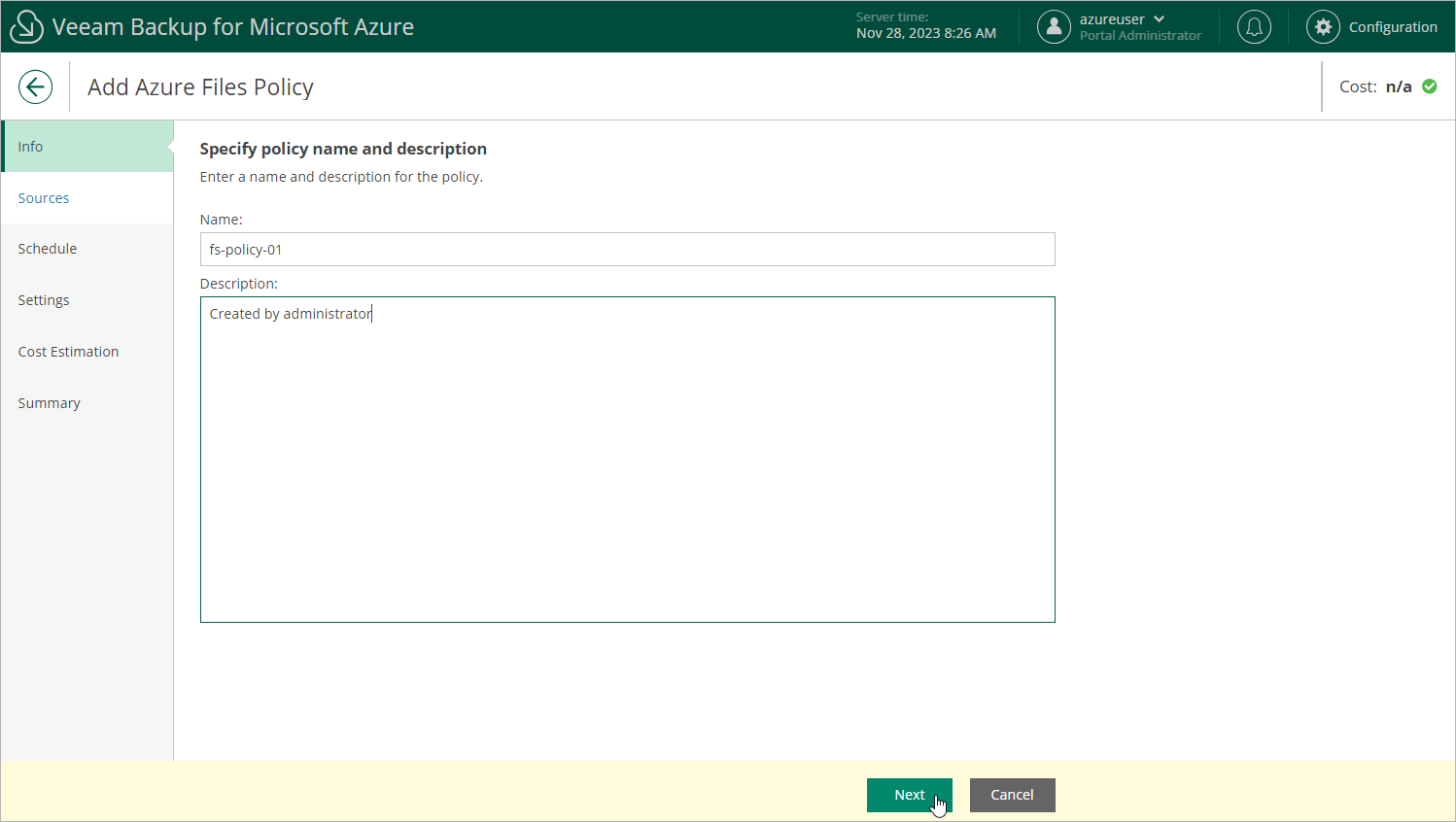Click the Veeam Backup for Microsoft Azure title
The width and height of the screenshot is (1456, 822).
click(x=233, y=27)
